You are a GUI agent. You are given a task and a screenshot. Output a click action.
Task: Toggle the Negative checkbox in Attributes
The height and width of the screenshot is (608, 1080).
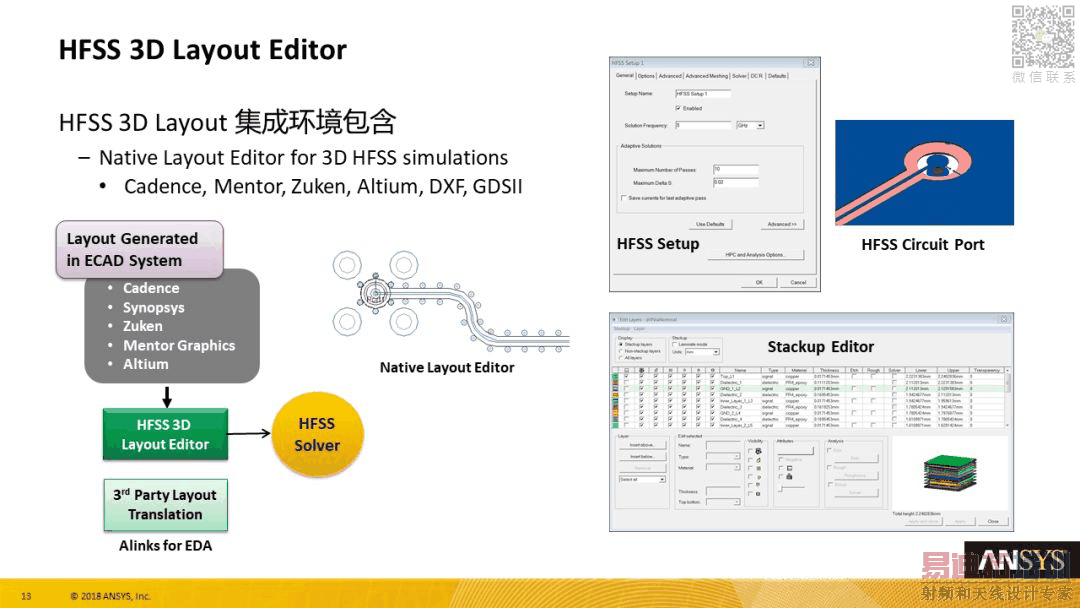pyautogui.click(x=781, y=459)
